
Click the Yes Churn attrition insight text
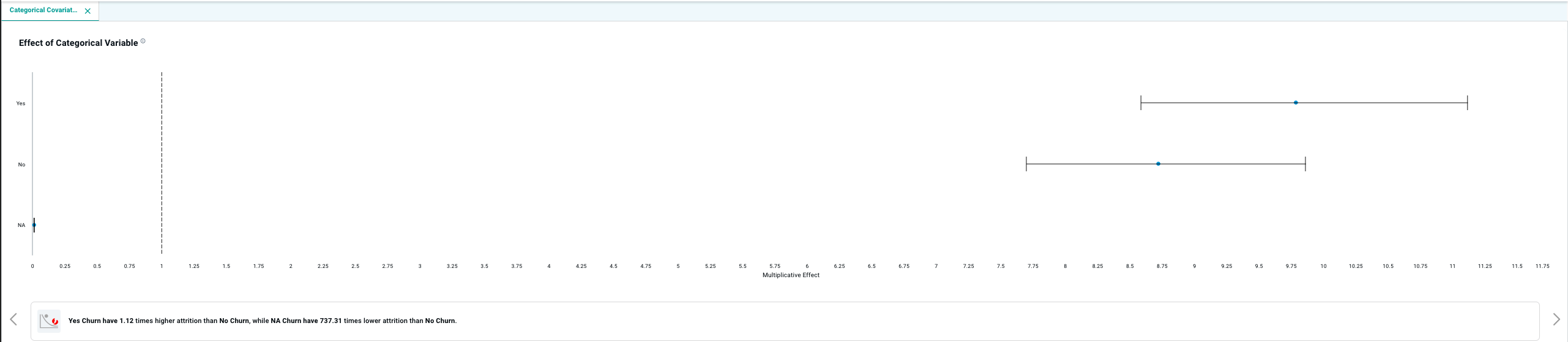pyautogui.click(x=262, y=321)
